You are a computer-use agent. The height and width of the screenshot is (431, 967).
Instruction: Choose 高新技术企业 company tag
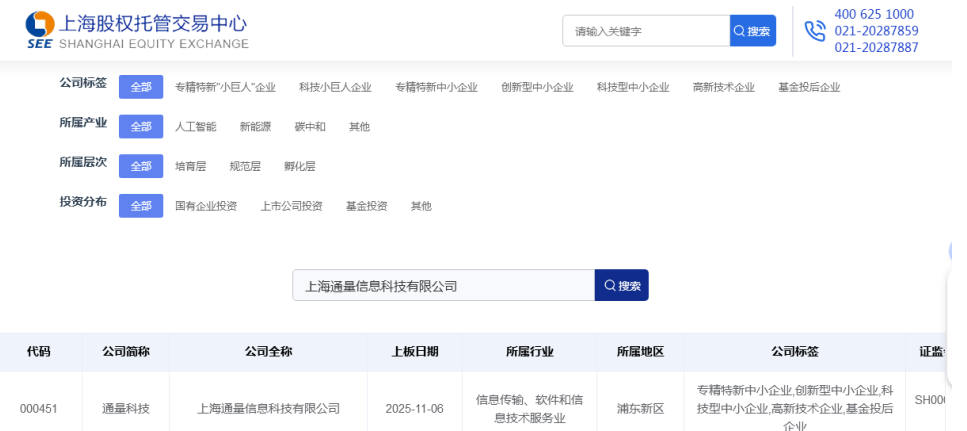point(723,87)
